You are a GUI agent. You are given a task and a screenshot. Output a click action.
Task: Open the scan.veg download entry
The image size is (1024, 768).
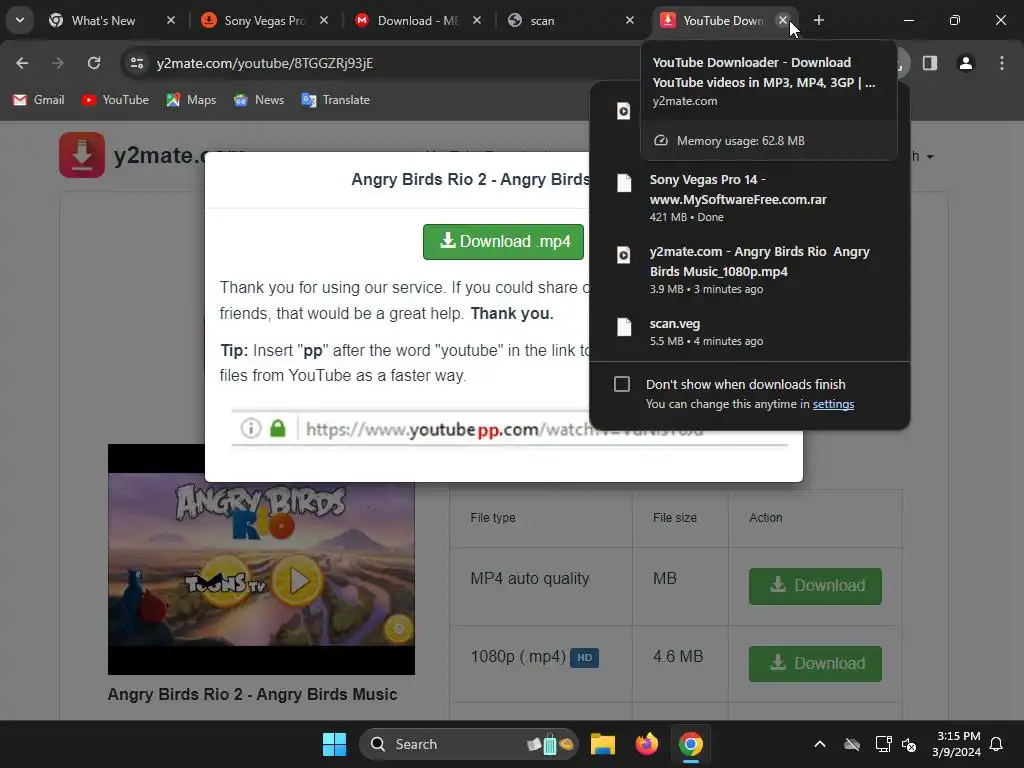point(750,331)
